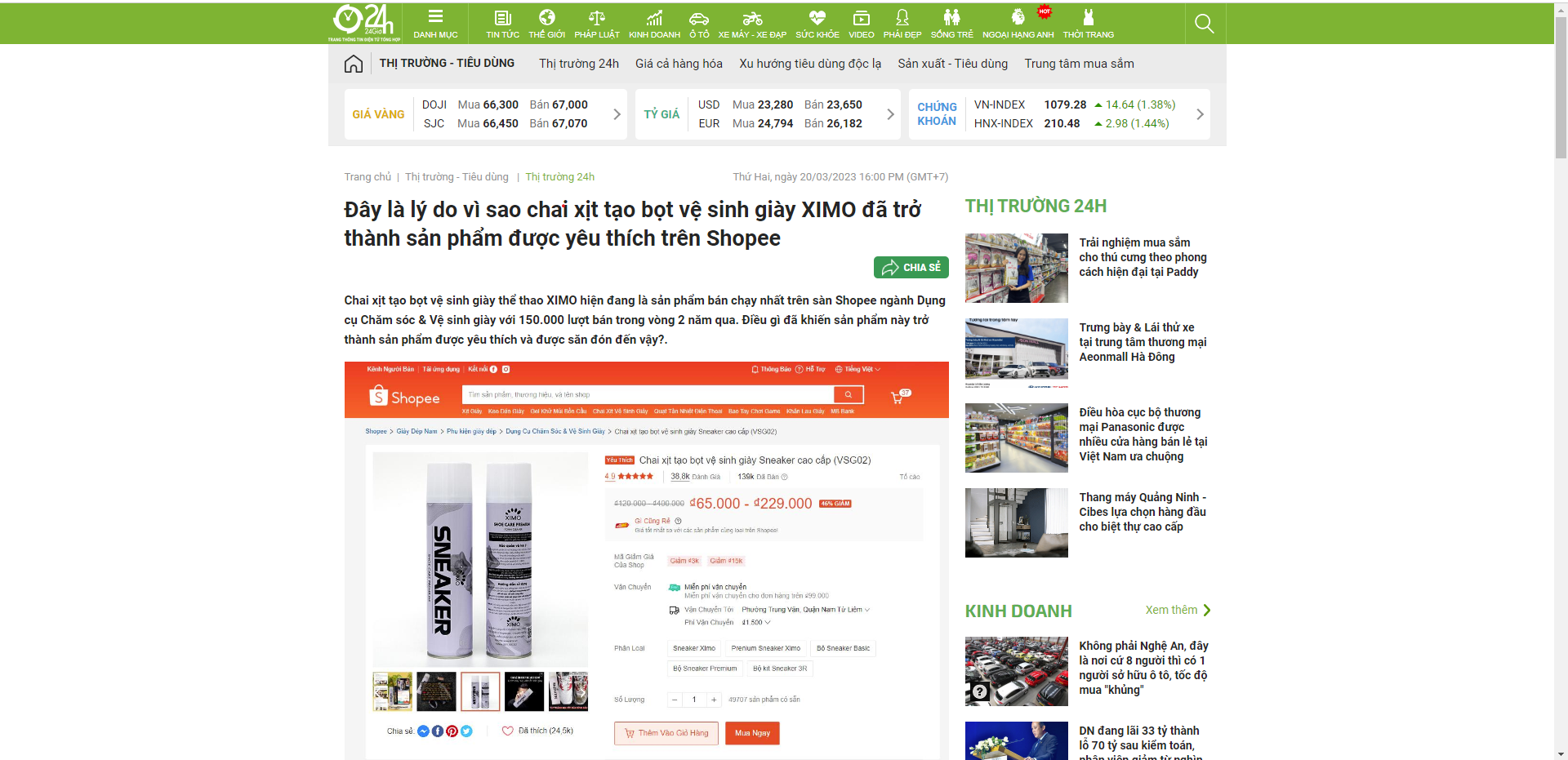The image size is (1568, 760).
Task: Open the Paddy pet shopping article link
Action: tap(1143, 257)
